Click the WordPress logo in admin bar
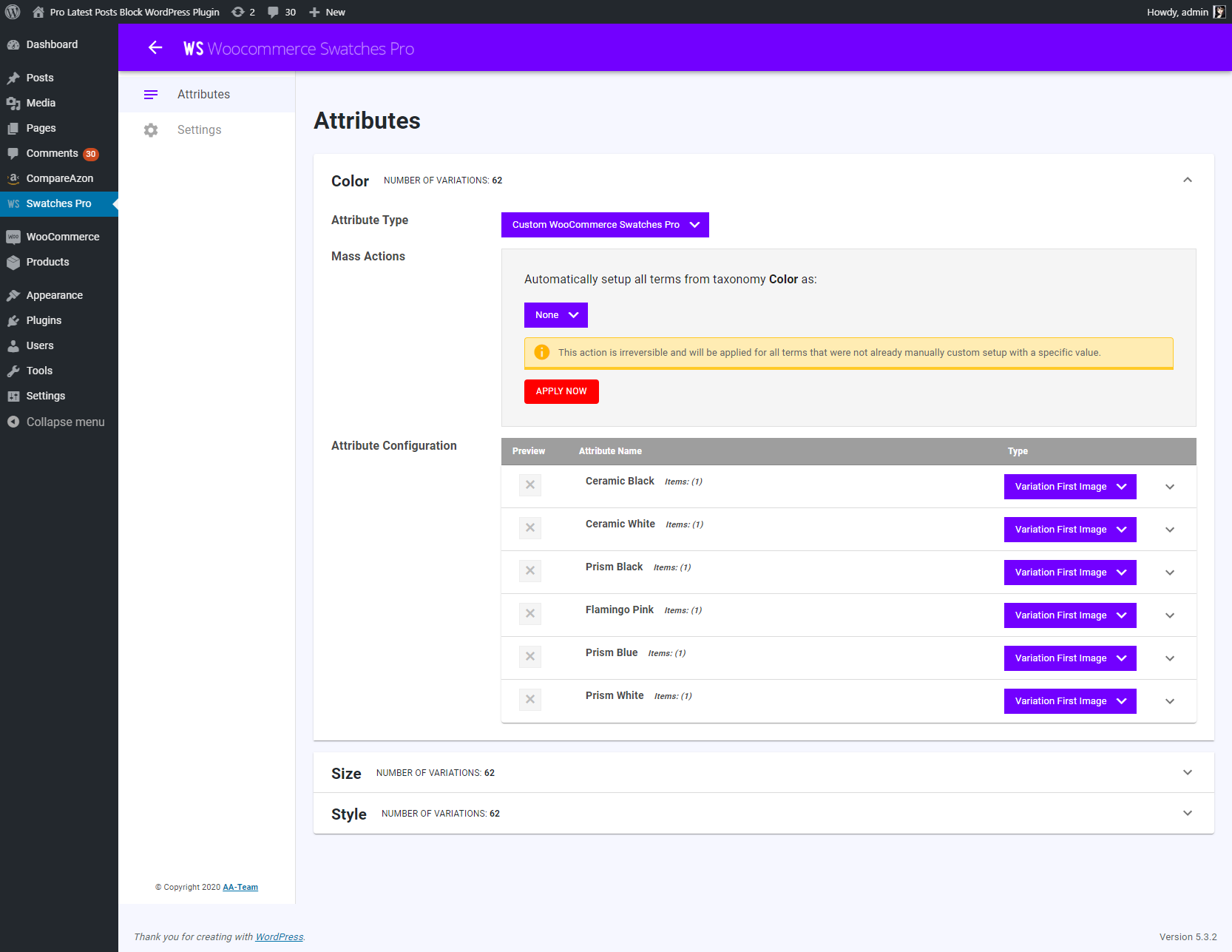The width and height of the screenshot is (1232, 952). tap(13, 12)
